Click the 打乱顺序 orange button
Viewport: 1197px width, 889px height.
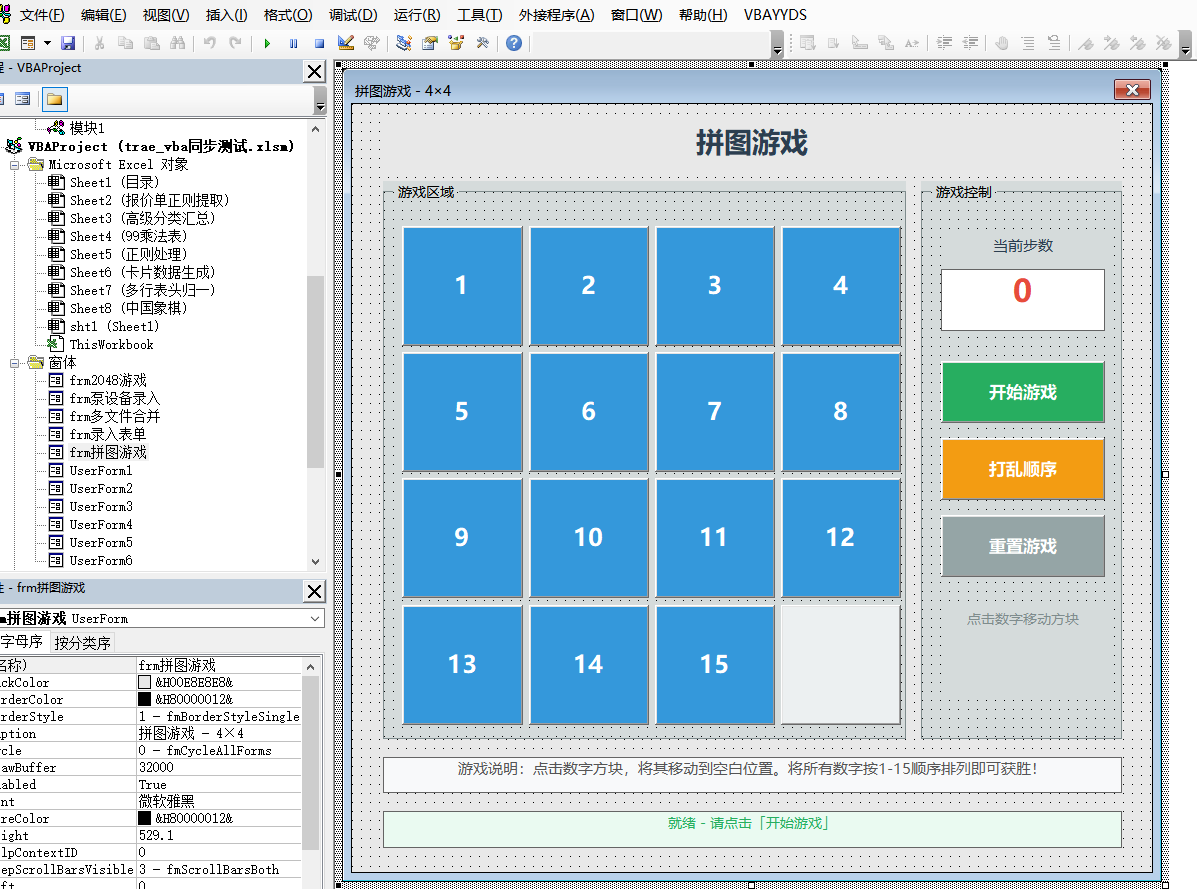(1022, 470)
